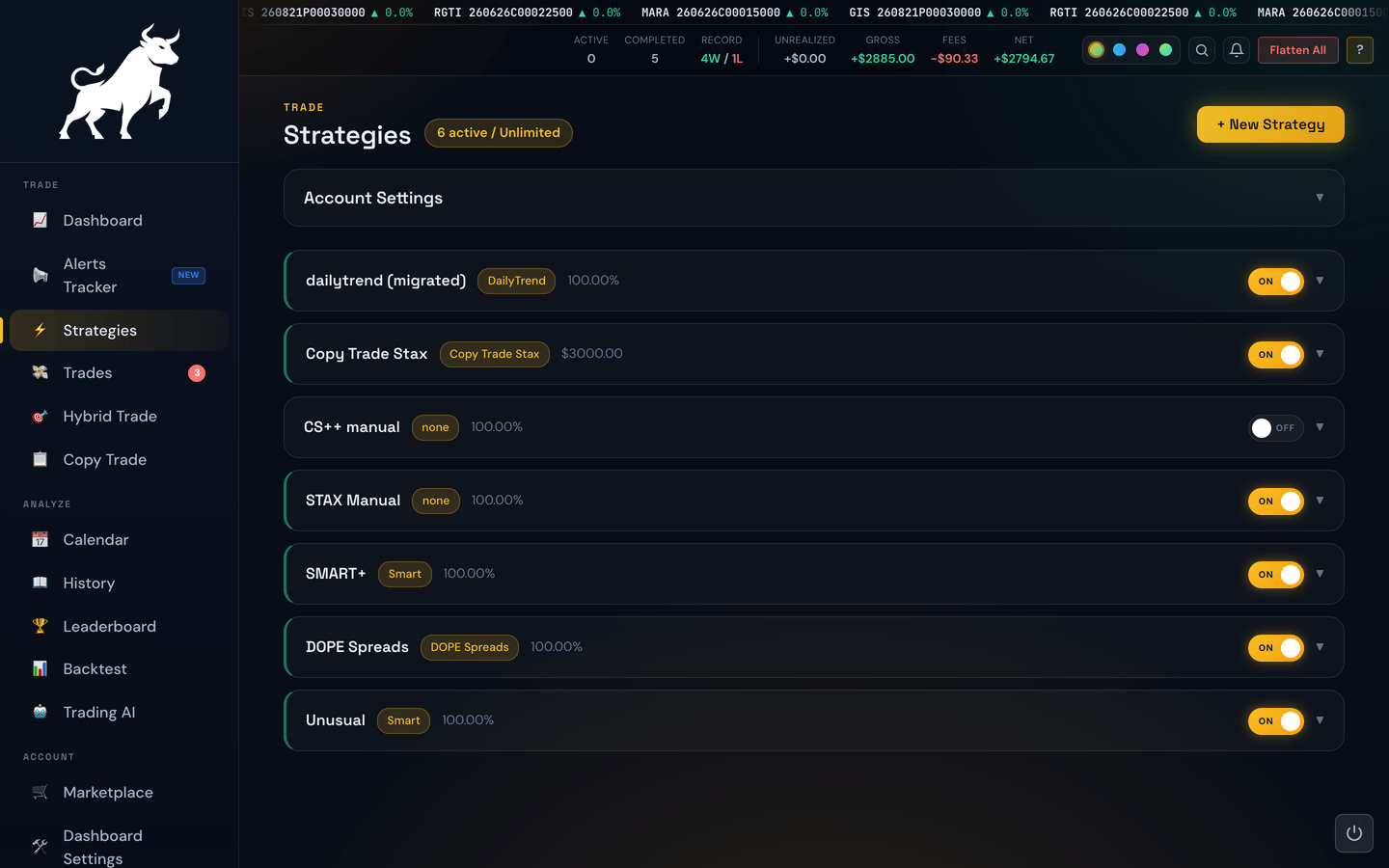
Task: Click the Strategies lightning bolt icon
Action: tap(40, 330)
